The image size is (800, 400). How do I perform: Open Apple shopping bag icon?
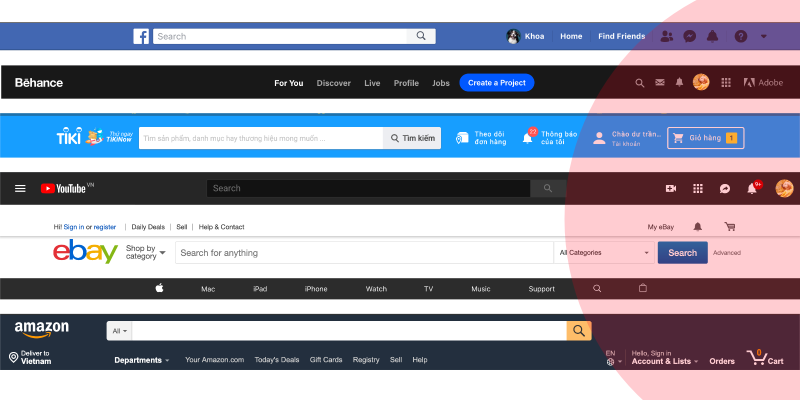coord(643,288)
